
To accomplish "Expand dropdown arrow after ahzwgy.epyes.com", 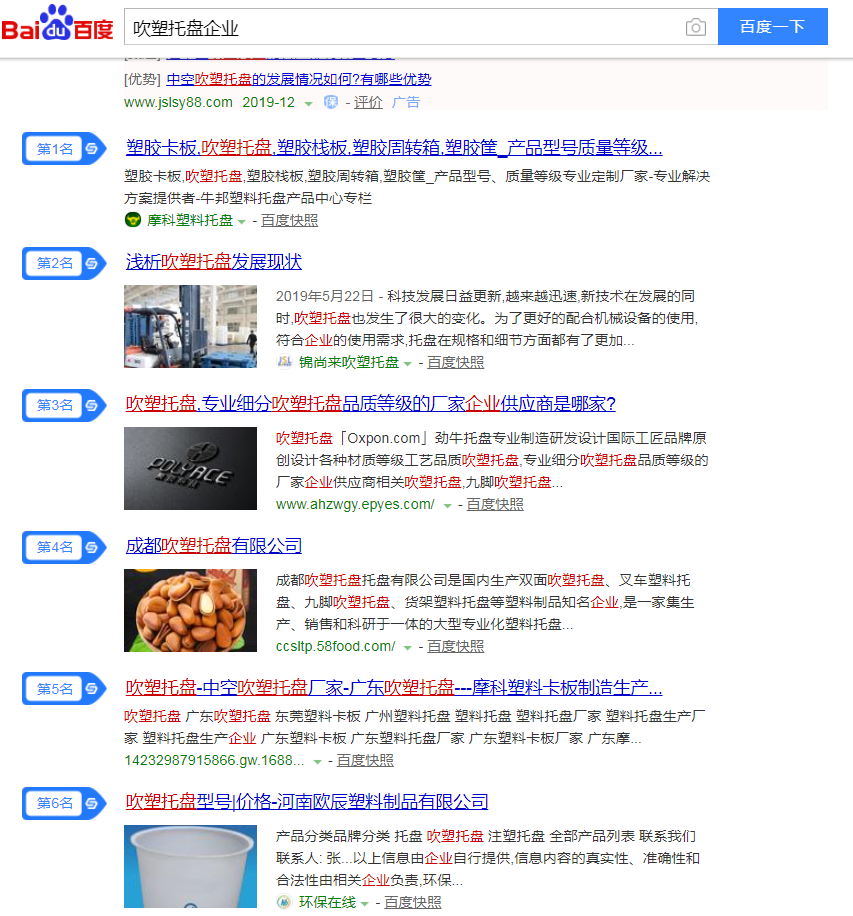I will pos(447,505).
